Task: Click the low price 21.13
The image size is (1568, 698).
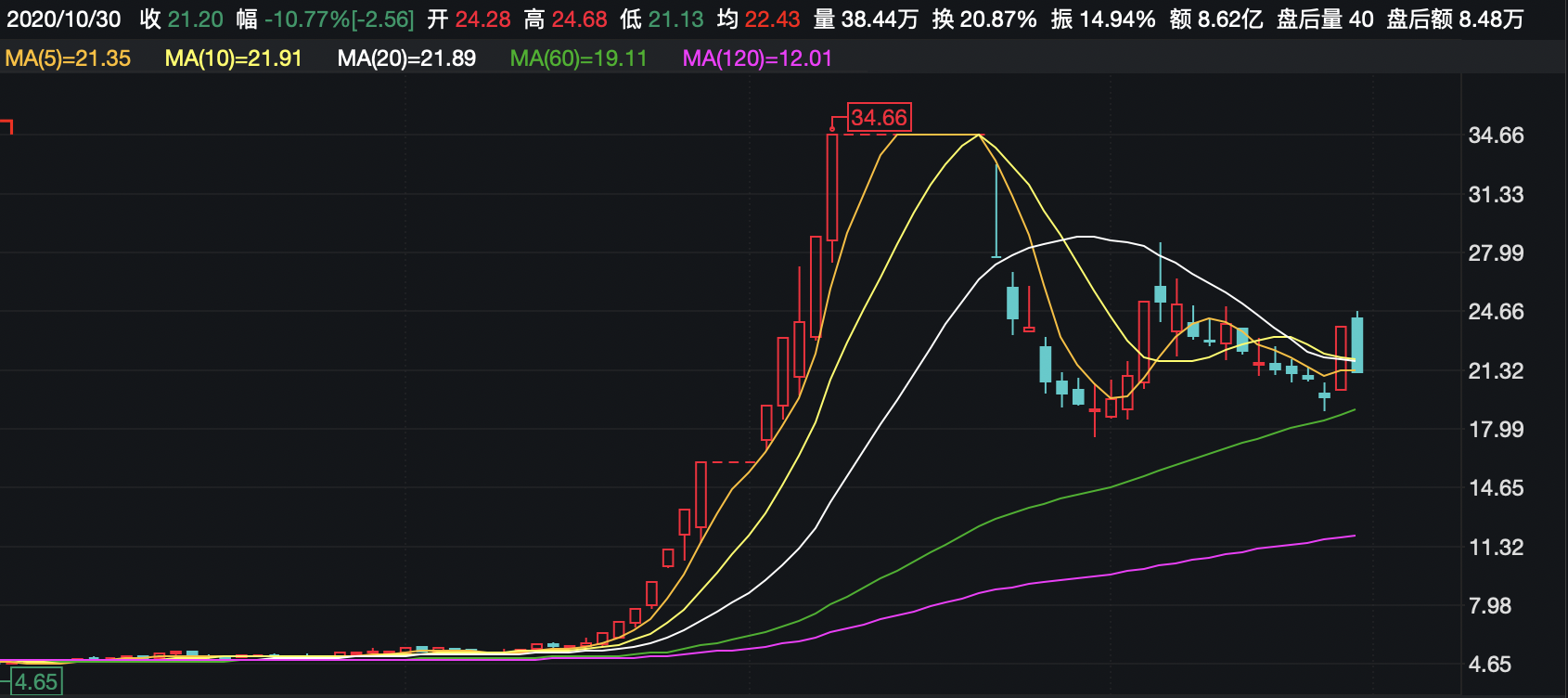Action: (x=675, y=19)
